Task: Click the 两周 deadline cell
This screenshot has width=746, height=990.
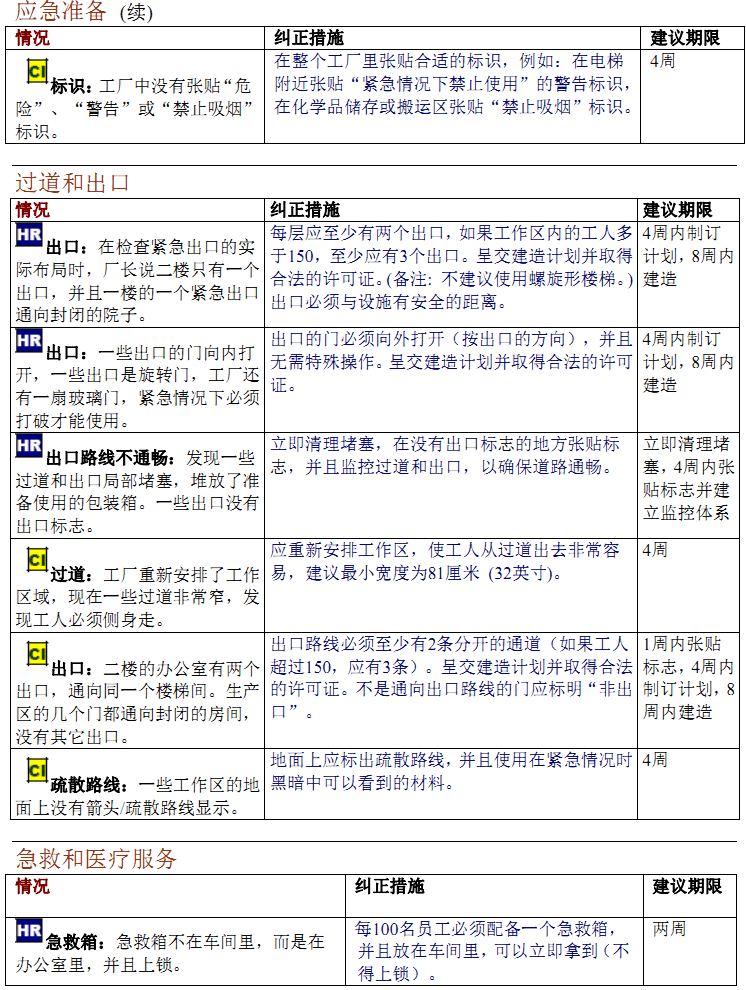Action: tap(669, 929)
